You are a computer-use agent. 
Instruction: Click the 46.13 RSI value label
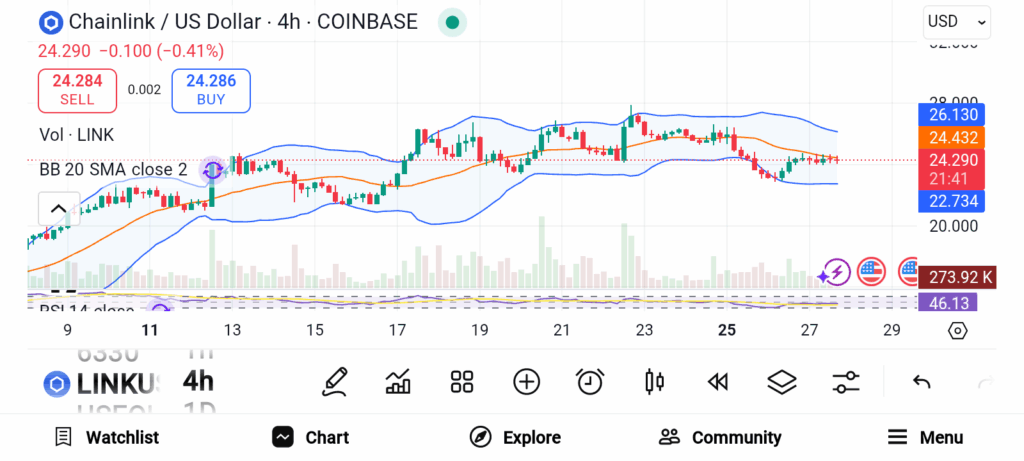tap(948, 302)
